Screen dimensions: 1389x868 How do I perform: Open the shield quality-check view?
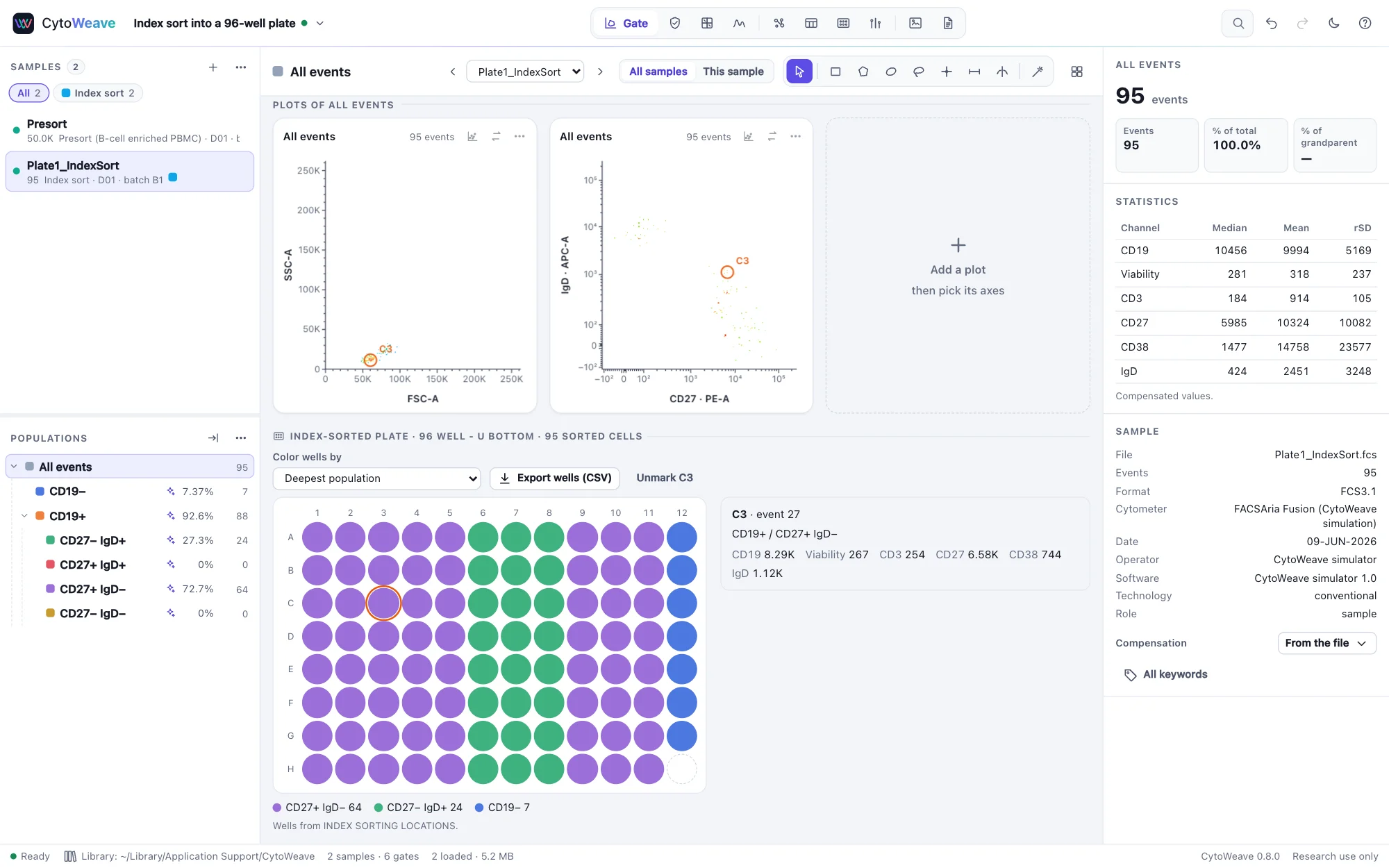pos(674,23)
